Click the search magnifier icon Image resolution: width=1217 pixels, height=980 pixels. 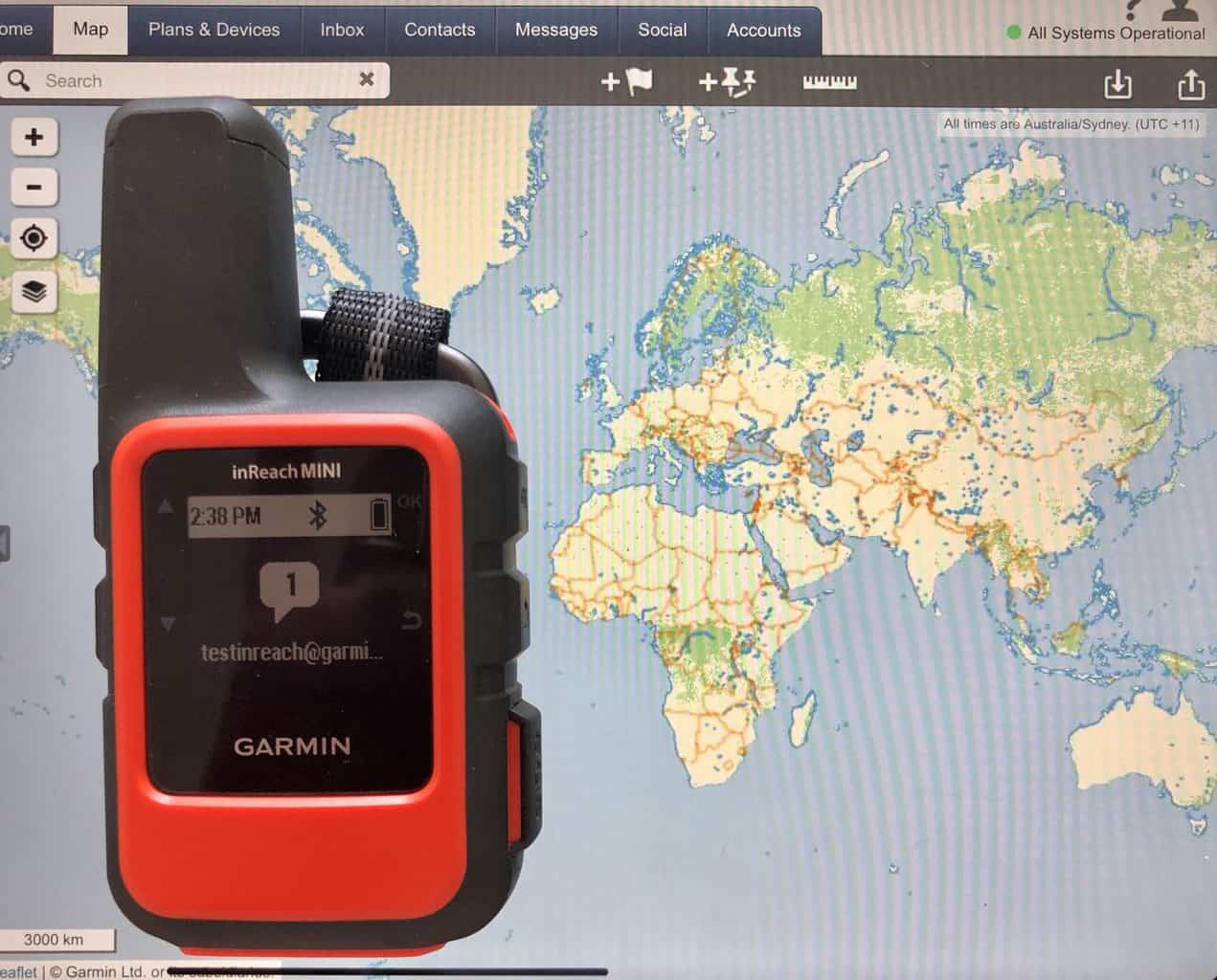pos(18,80)
